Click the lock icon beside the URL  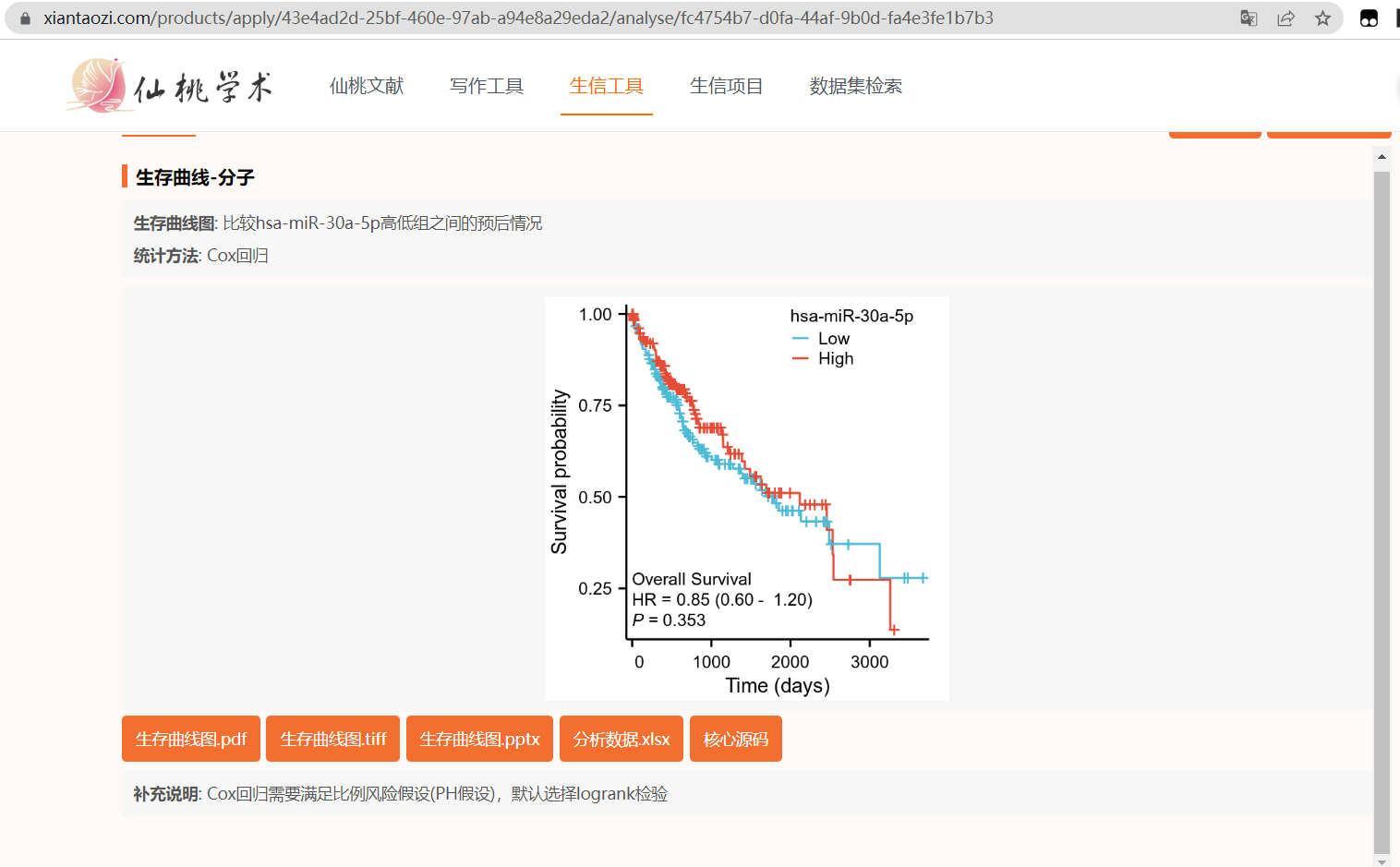click(25, 18)
